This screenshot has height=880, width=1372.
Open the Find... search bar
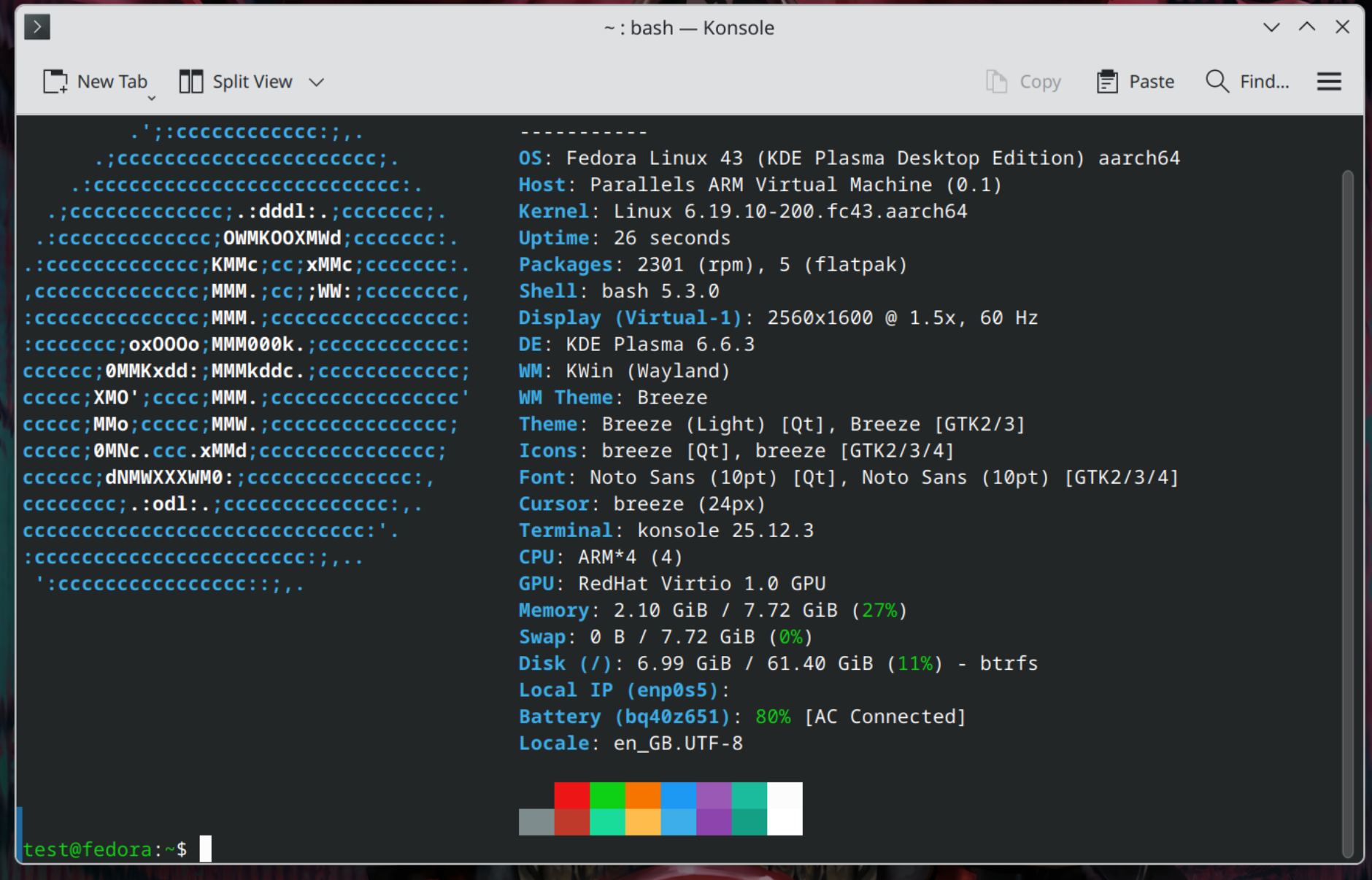(1247, 82)
